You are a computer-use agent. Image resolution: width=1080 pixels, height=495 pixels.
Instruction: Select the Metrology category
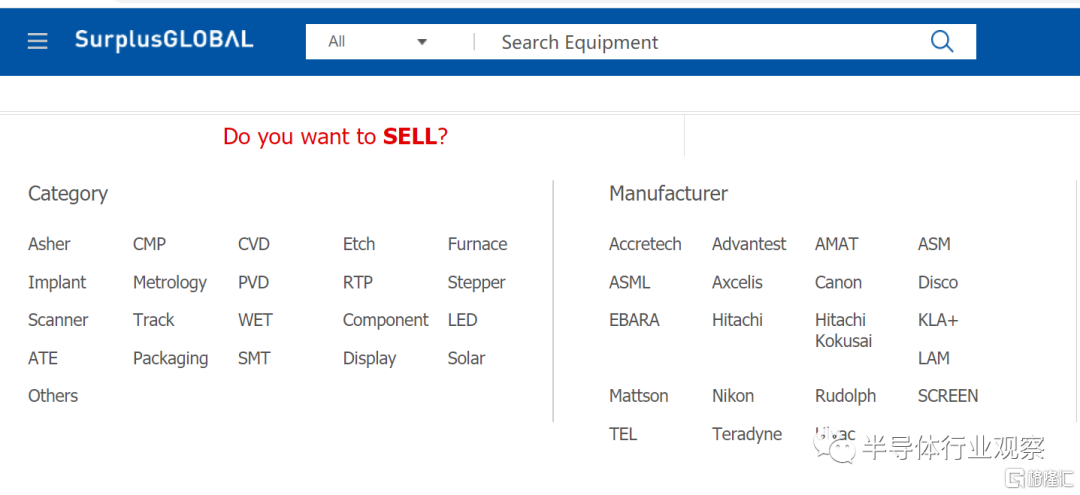click(170, 282)
